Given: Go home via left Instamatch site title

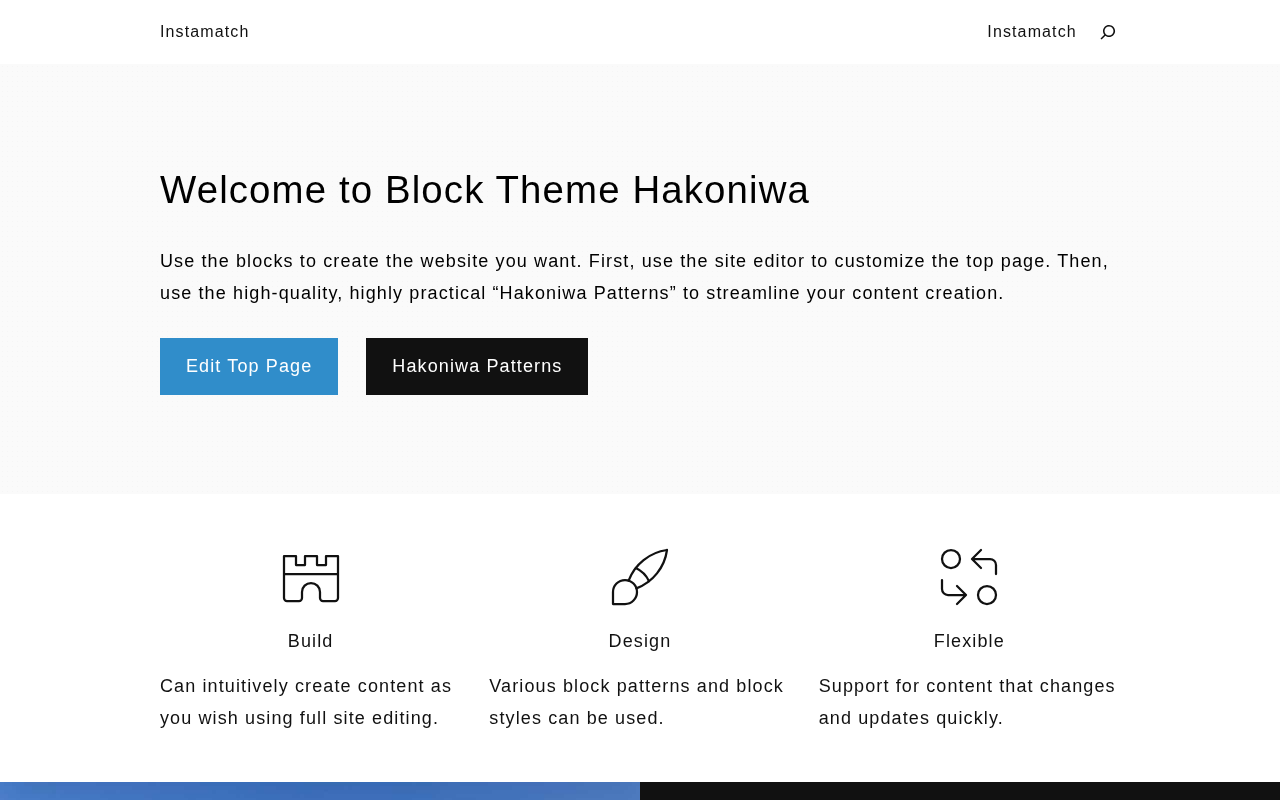Looking at the screenshot, I should click(x=204, y=32).
